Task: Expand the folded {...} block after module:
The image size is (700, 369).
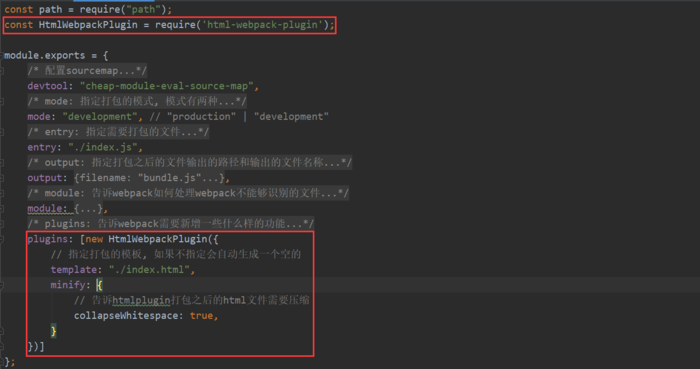Action: pos(88,208)
